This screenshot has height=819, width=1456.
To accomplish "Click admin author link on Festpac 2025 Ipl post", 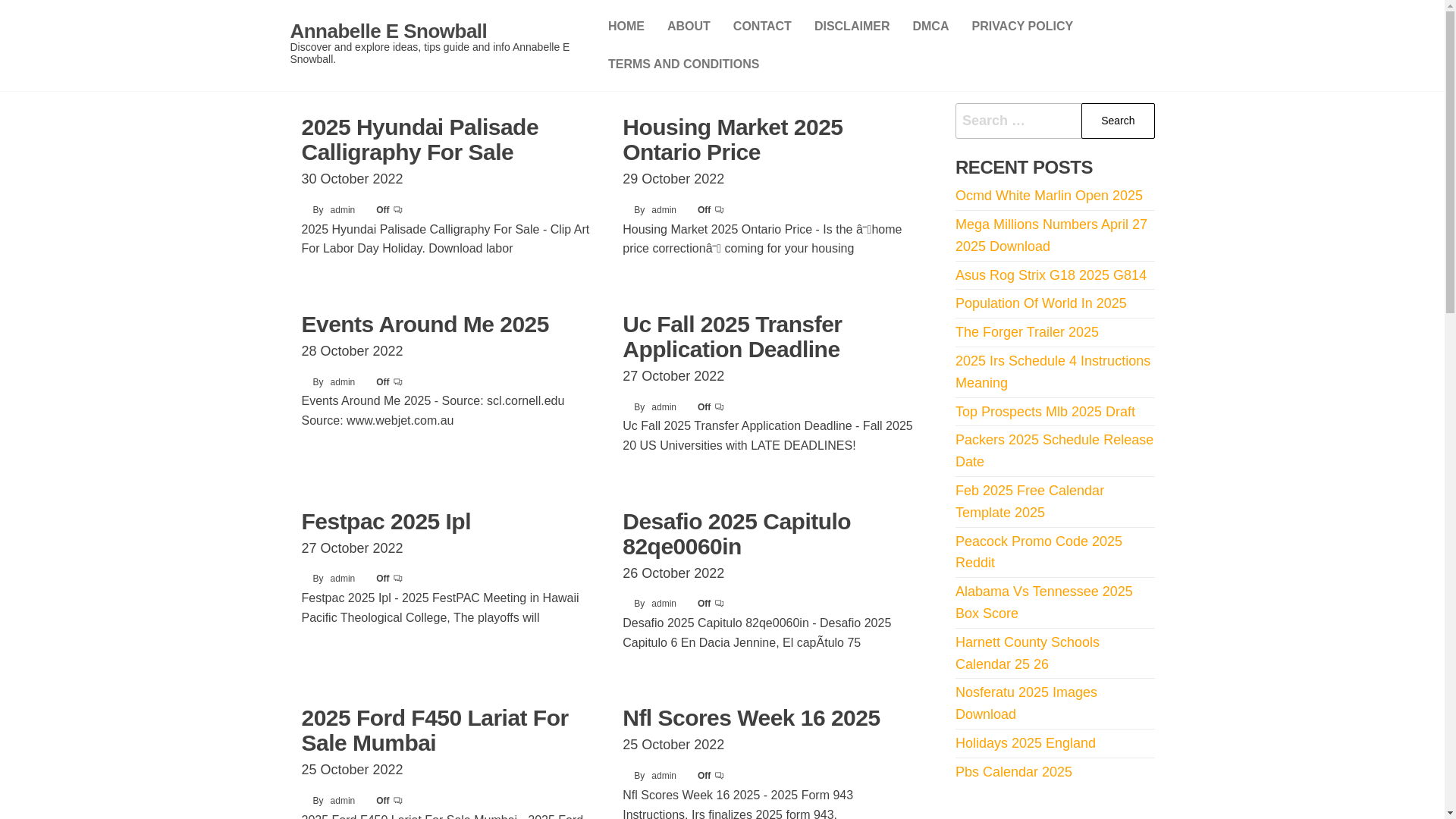I will pyautogui.click(x=343, y=579).
